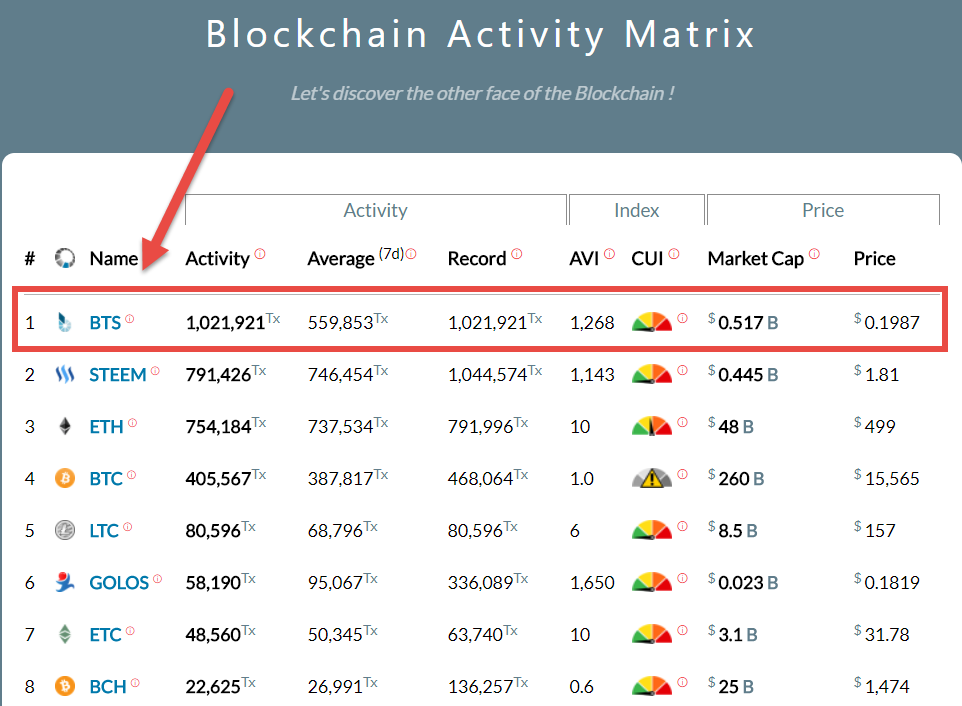Open the BCH coin link
This screenshot has width=962, height=706.
point(107,686)
